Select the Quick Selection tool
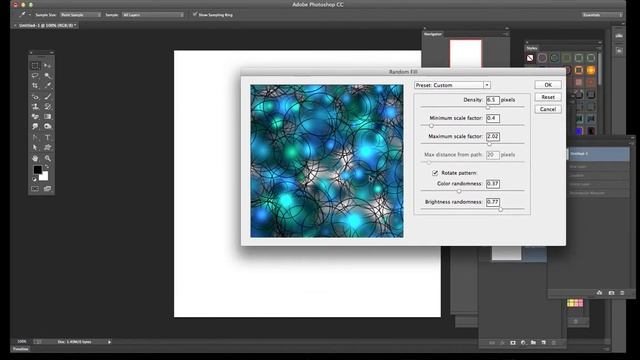Screen dimensions: 640x360 [x=47, y=76]
